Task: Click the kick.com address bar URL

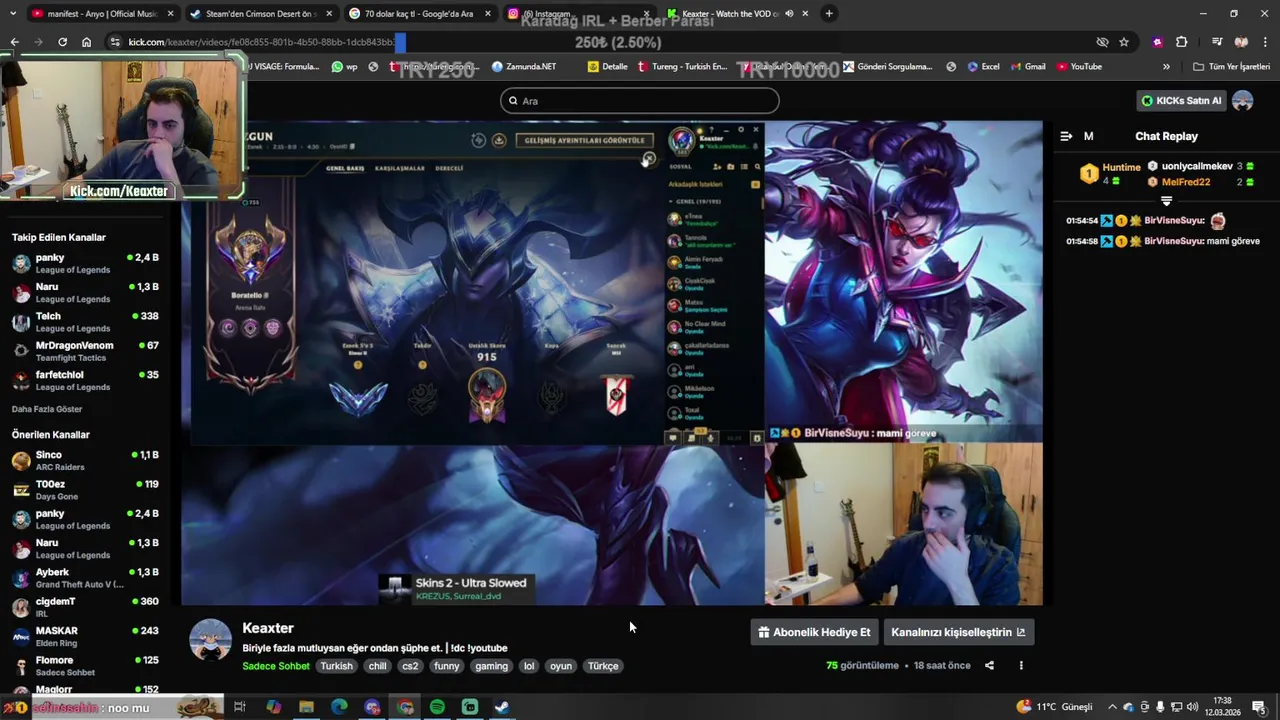Action: click(x=262, y=42)
